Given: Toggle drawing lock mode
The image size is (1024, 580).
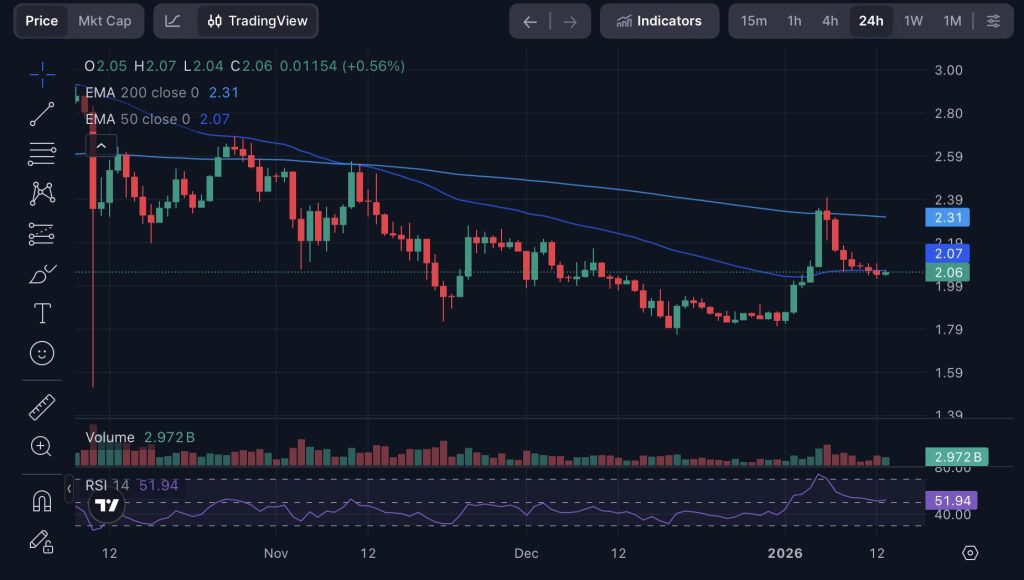Looking at the screenshot, I should tap(41, 543).
